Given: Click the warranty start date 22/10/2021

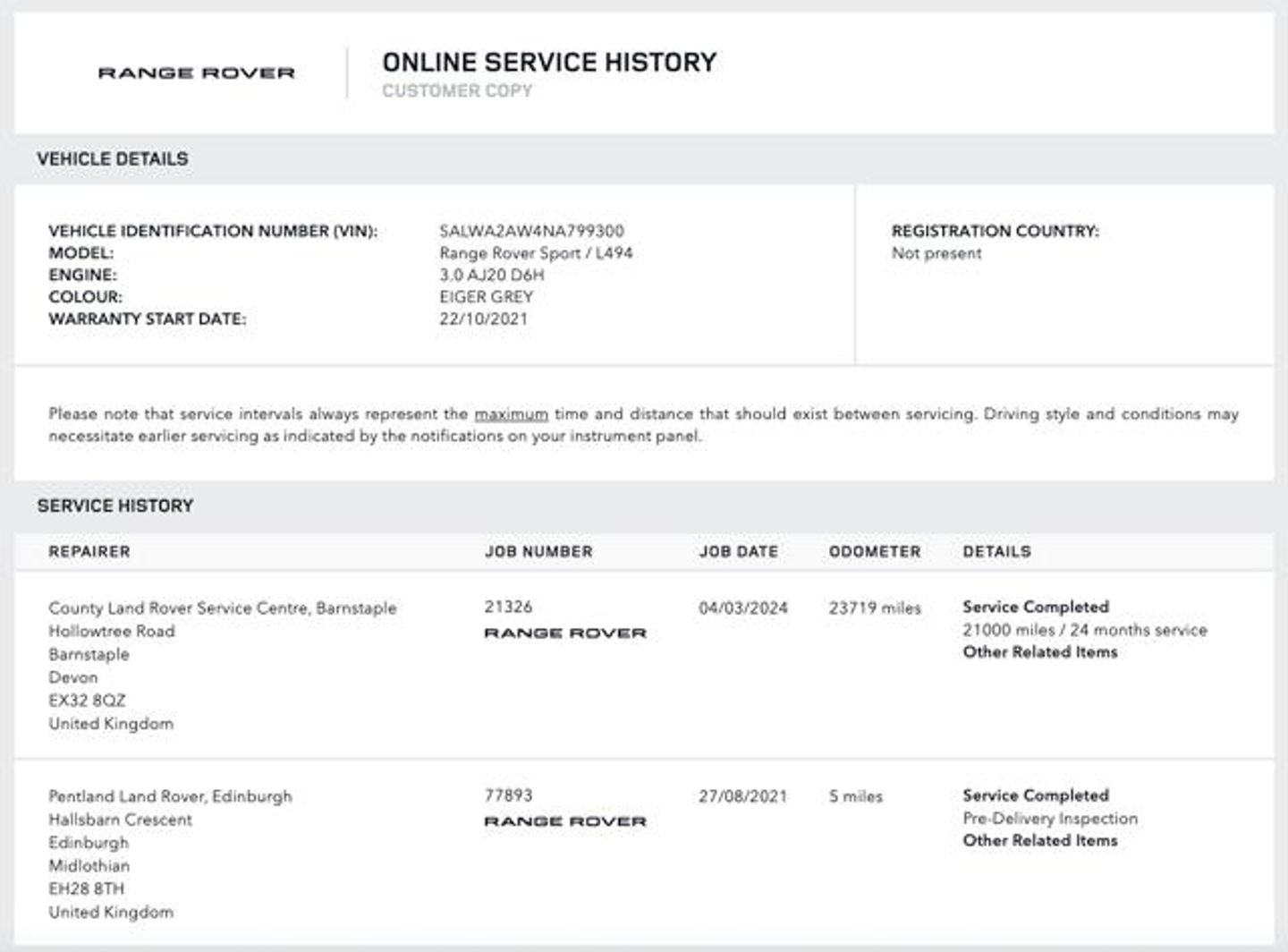Looking at the screenshot, I should [x=483, y=319].
